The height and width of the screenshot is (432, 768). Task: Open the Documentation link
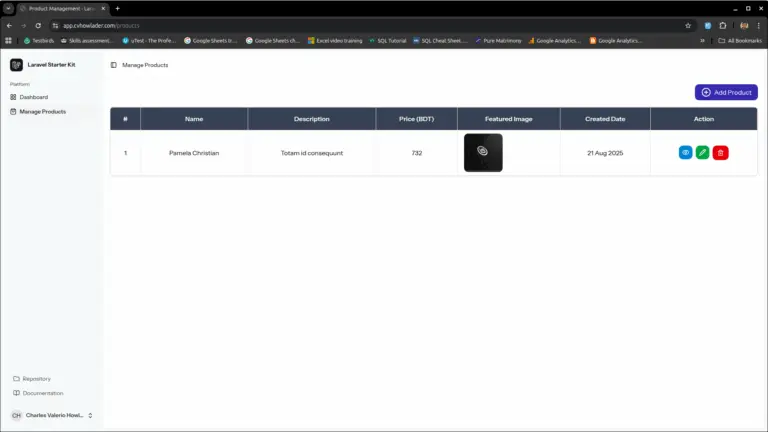(x=42, y=393)
